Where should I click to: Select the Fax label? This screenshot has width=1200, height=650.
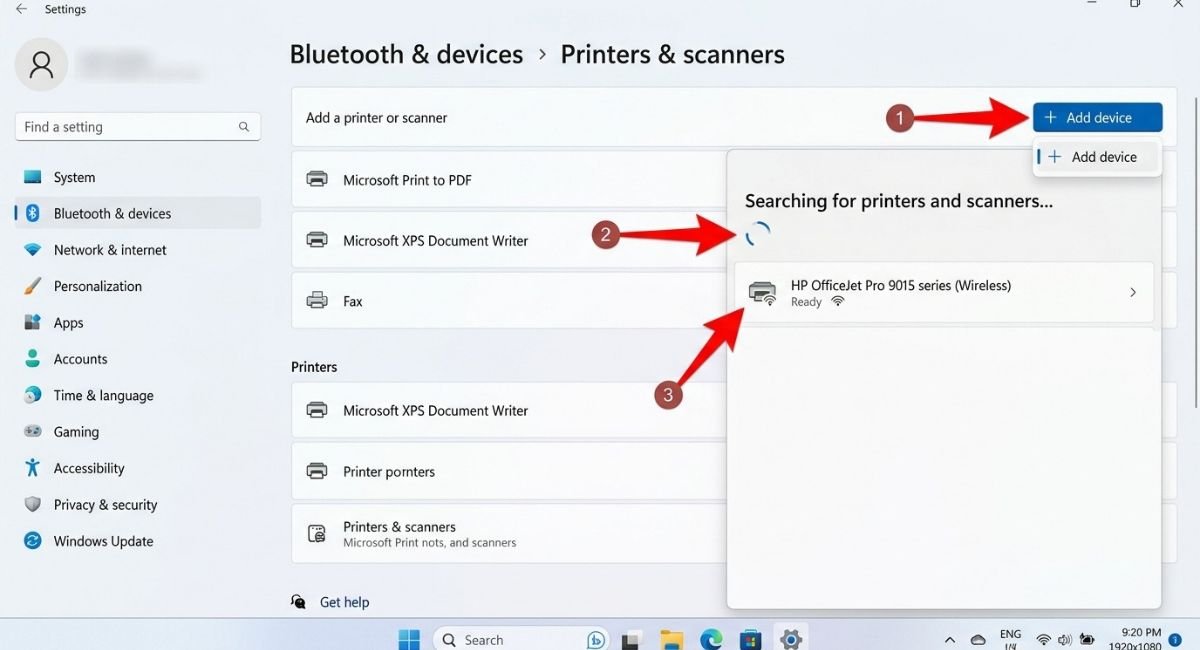(x=353, y=301)
